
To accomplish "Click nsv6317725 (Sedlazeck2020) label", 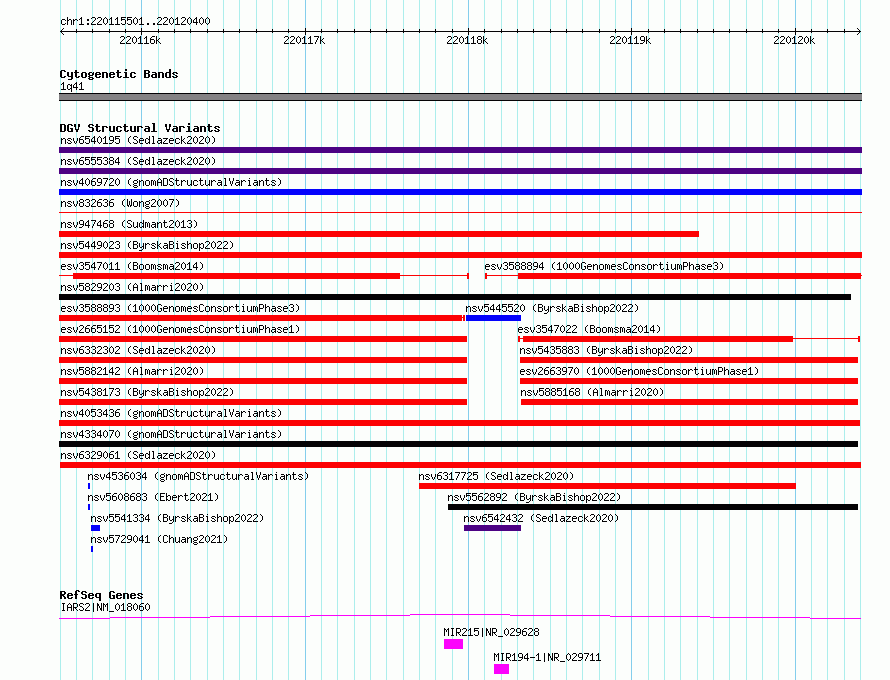I will point(496,476).
